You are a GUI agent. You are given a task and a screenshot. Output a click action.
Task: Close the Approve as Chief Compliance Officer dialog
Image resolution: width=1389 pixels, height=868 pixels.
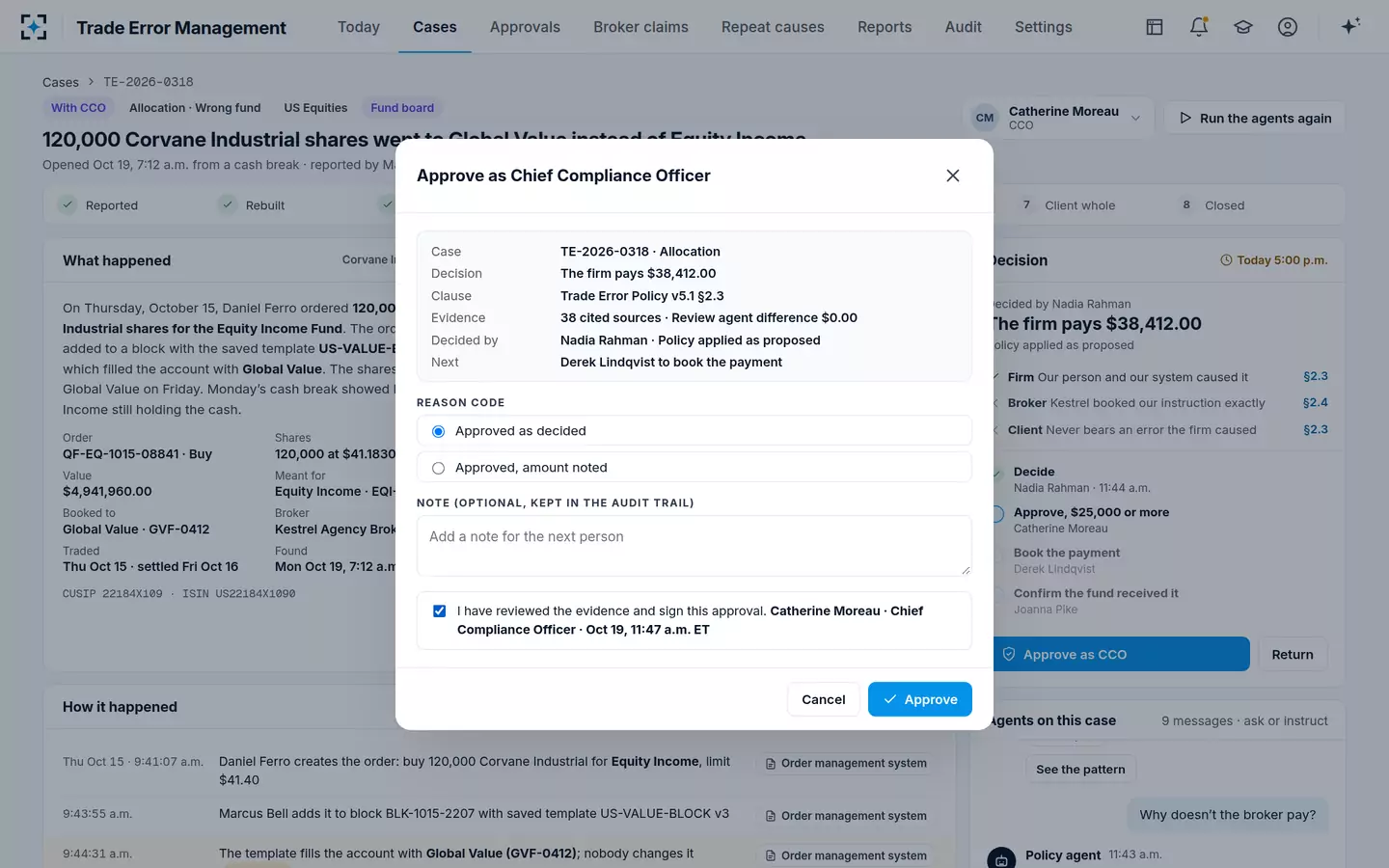click(953, 176)
